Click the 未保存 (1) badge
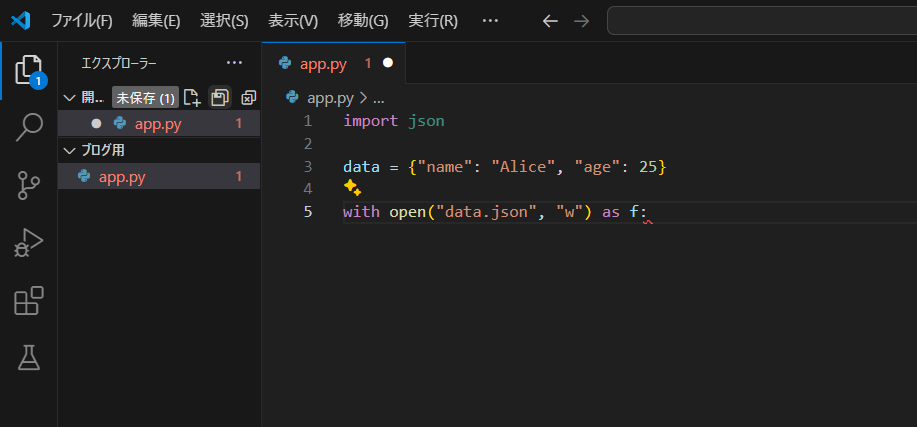This screenshot has height=427, width=917. [x=146, y=98]
